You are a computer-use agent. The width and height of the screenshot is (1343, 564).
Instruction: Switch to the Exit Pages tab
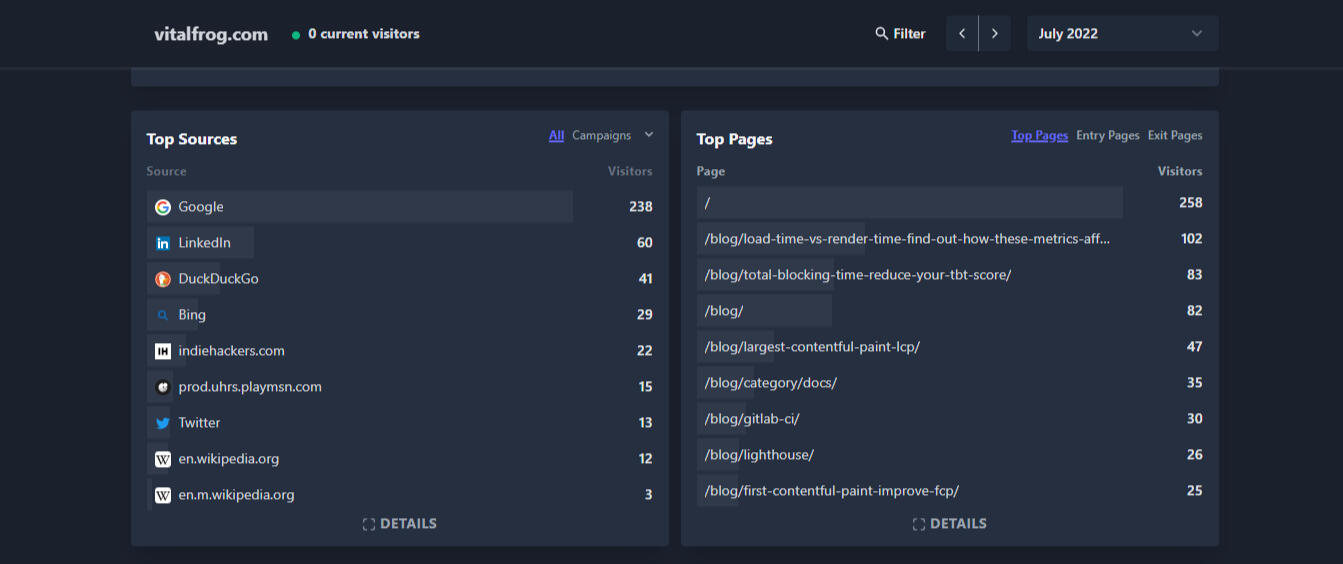tap(1174, 136)
